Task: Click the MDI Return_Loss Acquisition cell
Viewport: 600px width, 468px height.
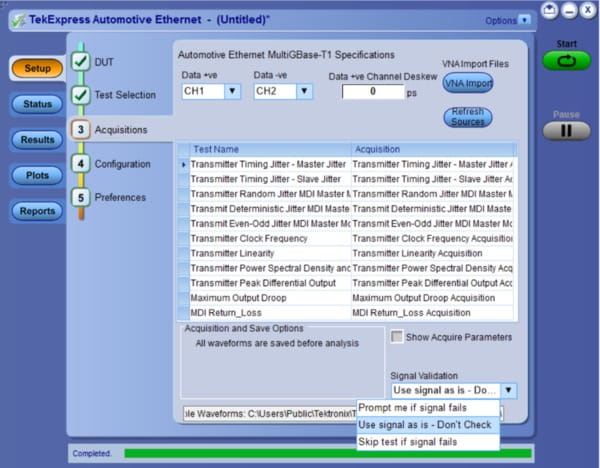Action: [x=432, y=313]
